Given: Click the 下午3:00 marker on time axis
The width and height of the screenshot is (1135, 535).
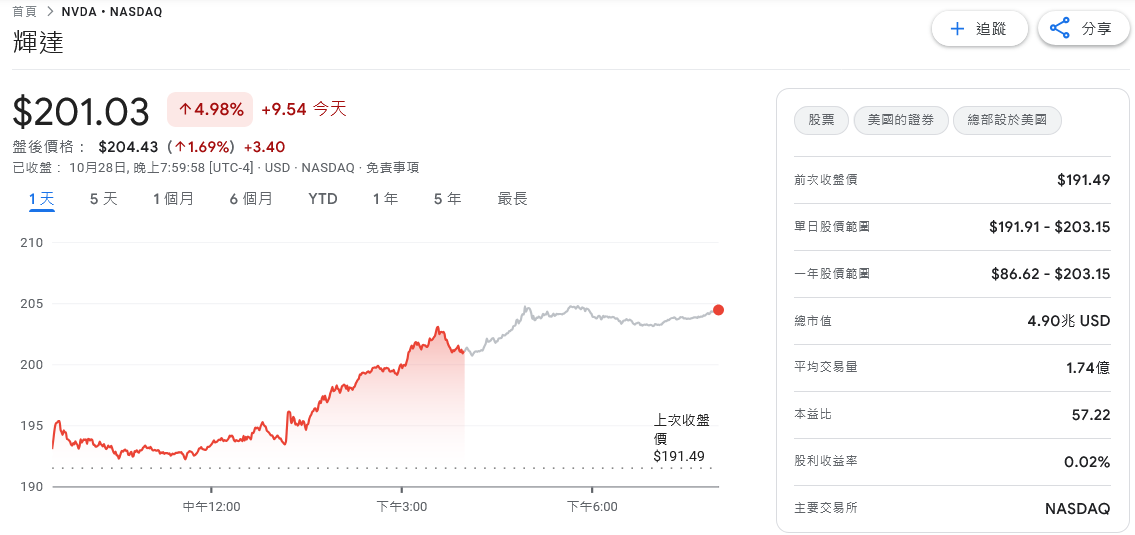Looking at the screenshot, I should (402, 507).
